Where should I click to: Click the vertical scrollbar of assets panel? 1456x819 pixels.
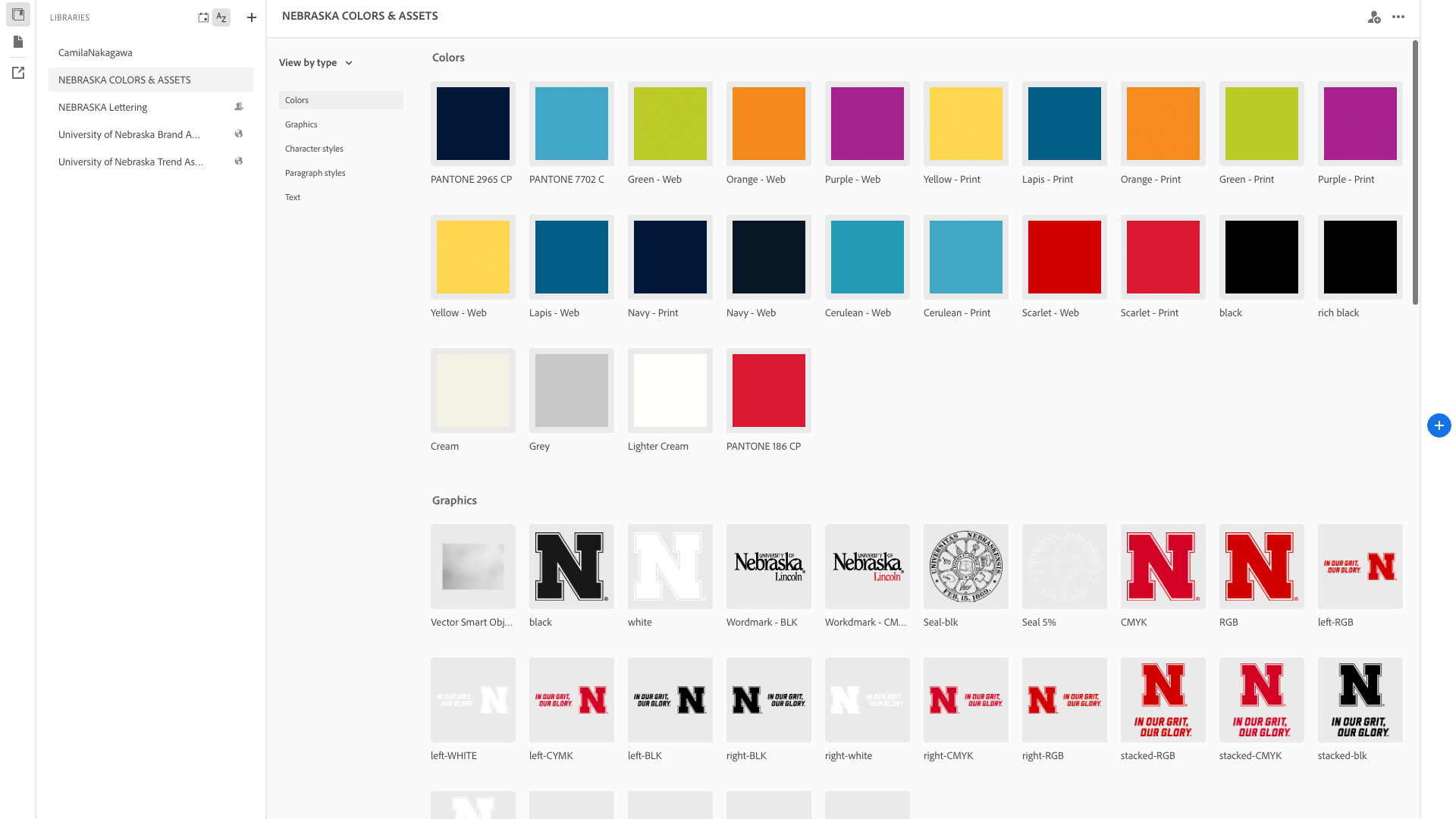coord(1415,173)
